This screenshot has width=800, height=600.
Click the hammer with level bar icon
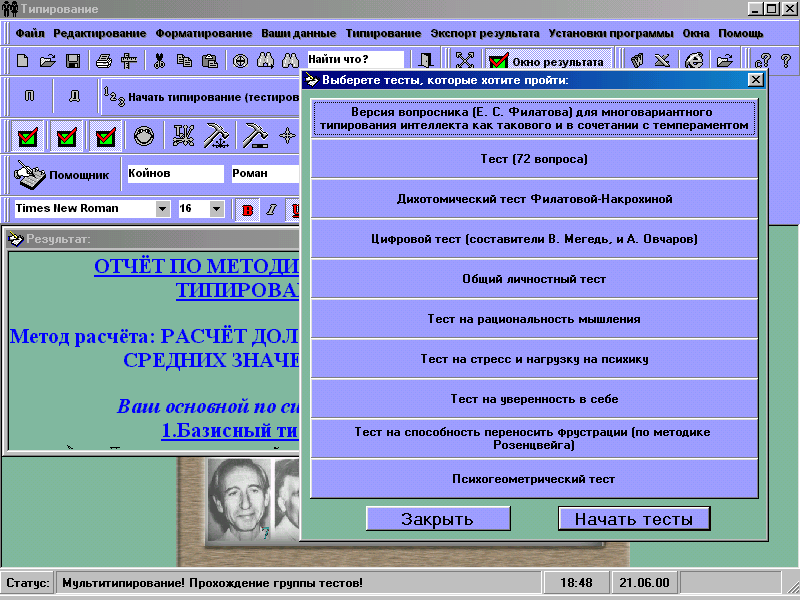[255, 136]
